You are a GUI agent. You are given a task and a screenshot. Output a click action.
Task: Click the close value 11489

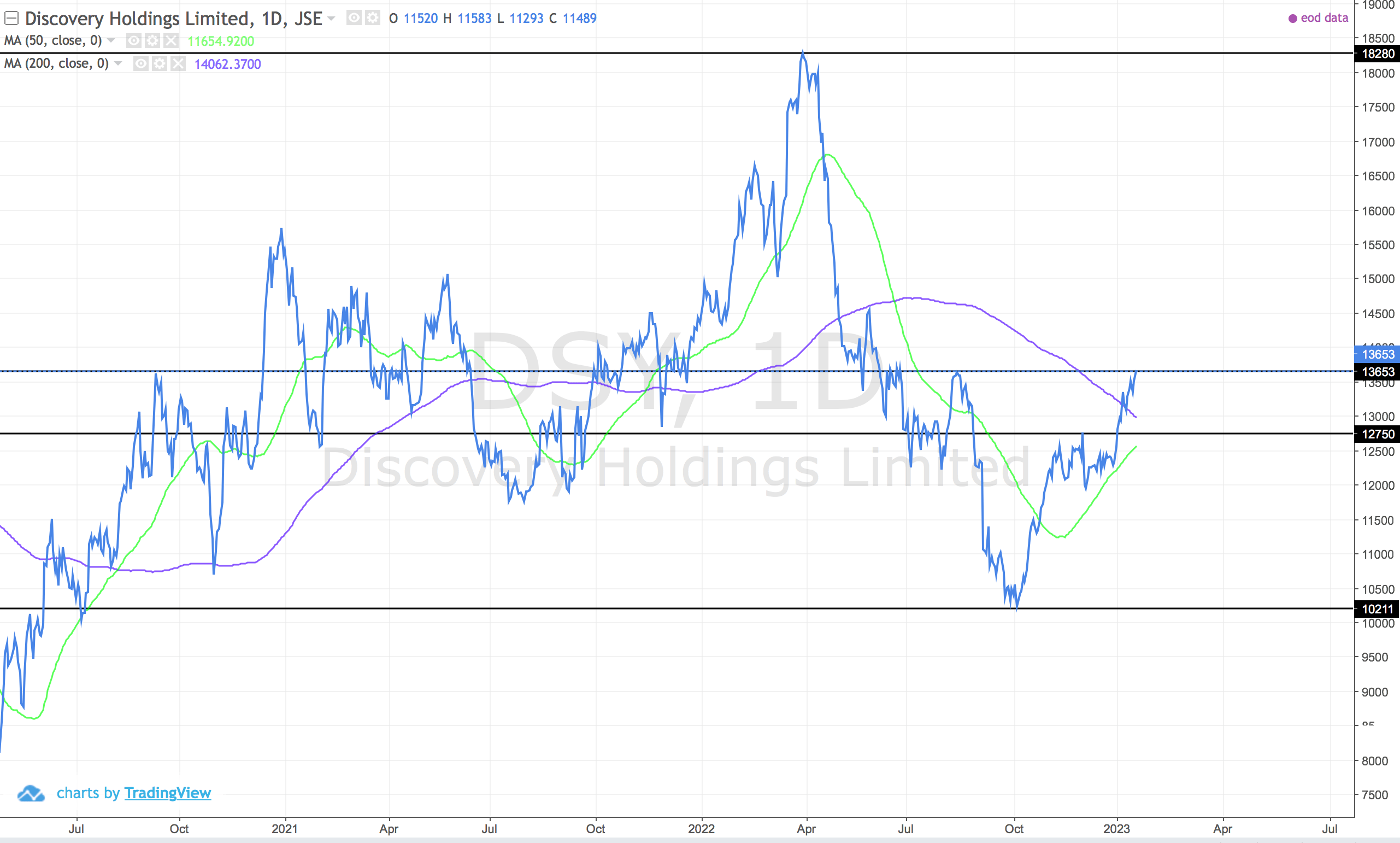579,18
